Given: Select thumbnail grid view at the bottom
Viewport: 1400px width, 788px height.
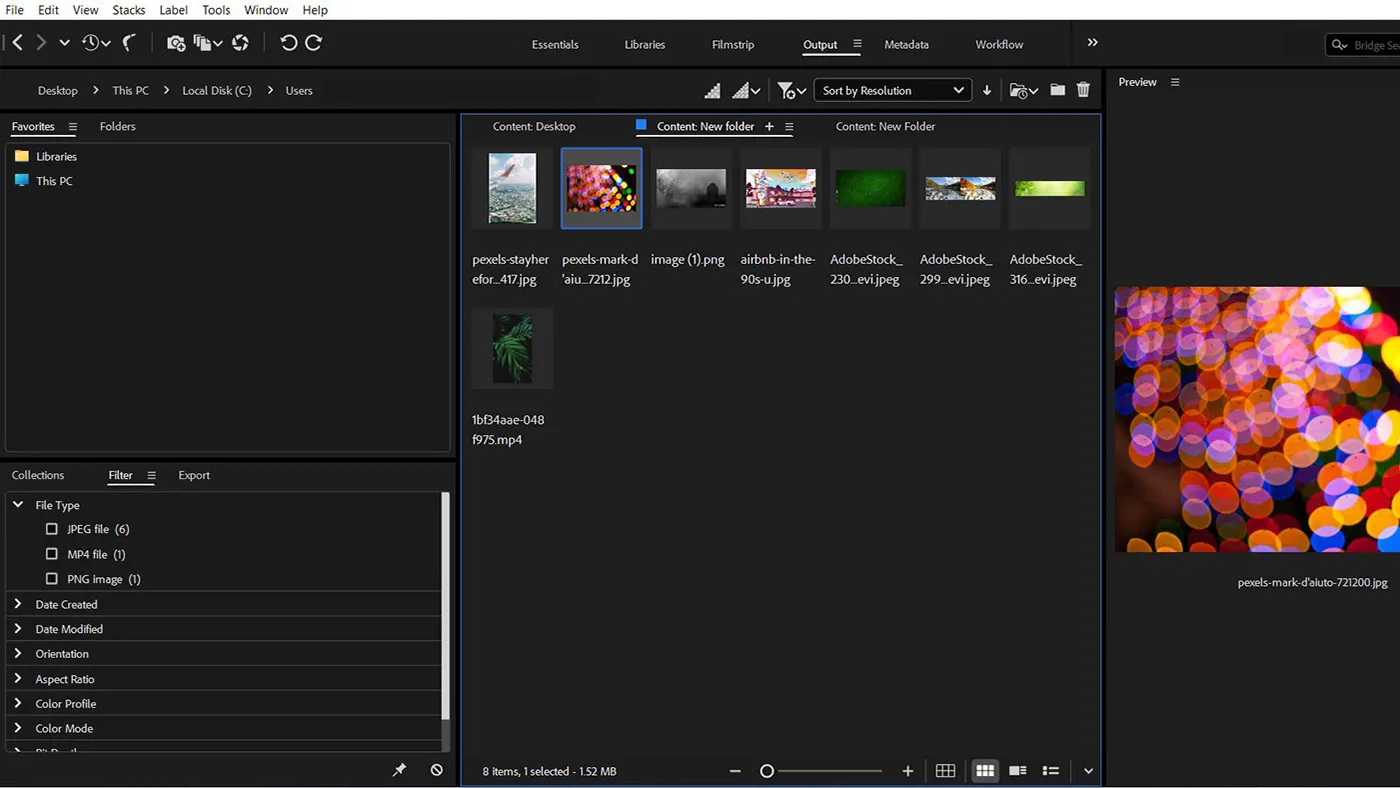Looking at the screenshot, I should [x=984, y=770].
